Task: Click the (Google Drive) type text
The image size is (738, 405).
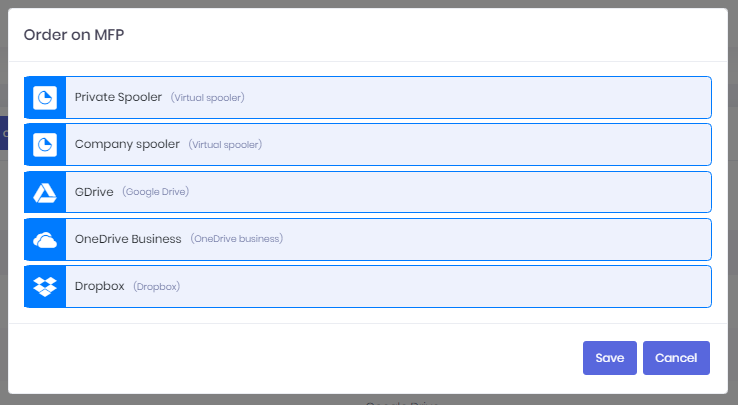Action: tap(156, 192)
